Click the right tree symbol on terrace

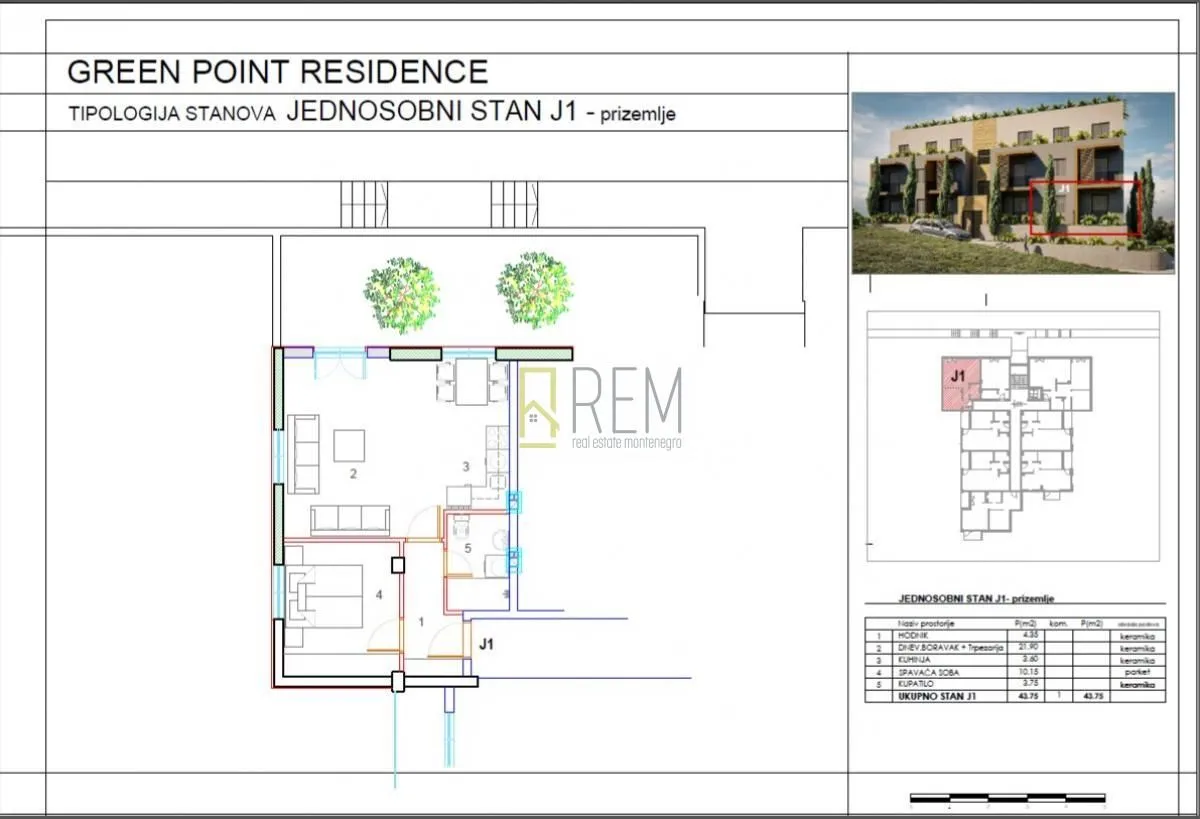534,290
